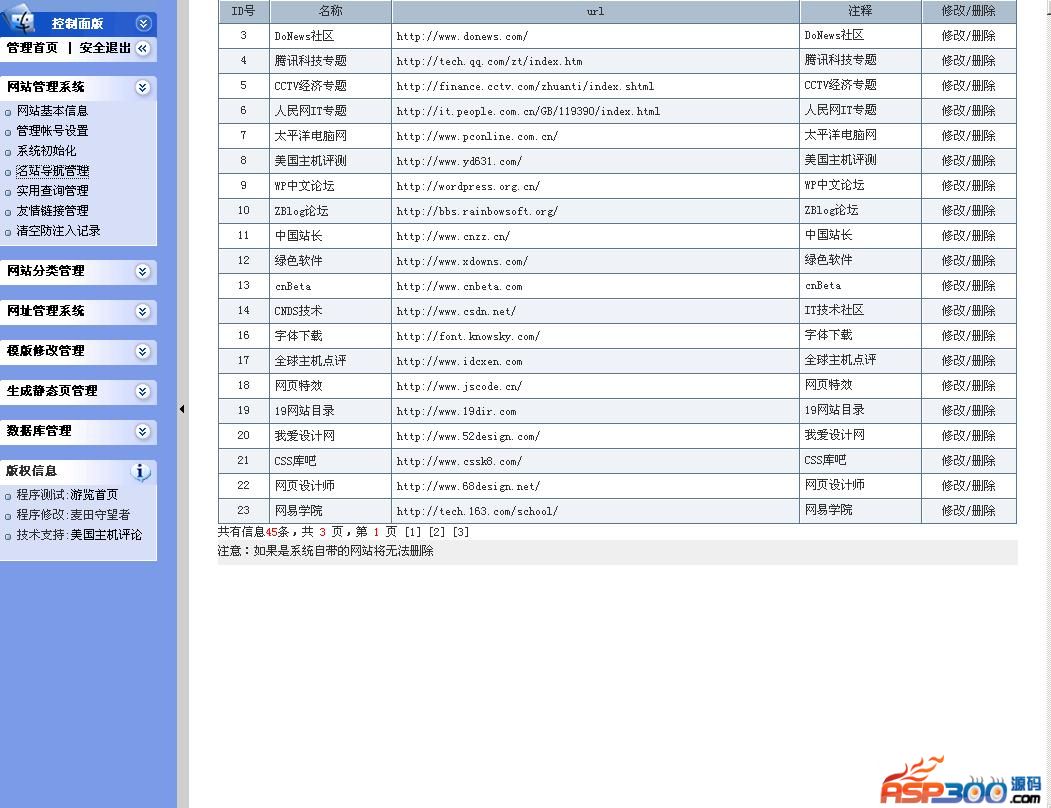This screenshot has height=808, width=1051.
Task: Click the url http://www.68design.net/
Action: point(468,486)
